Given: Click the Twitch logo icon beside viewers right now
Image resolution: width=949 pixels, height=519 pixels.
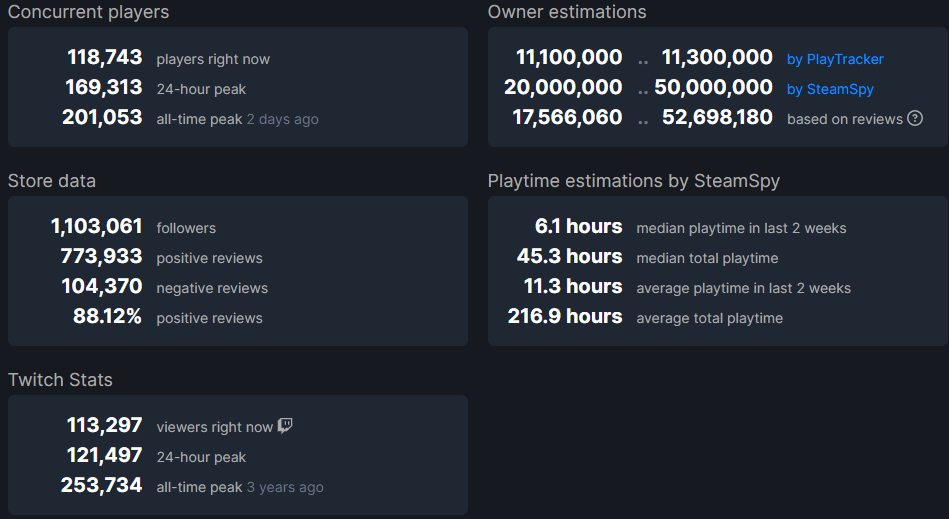Looking at the screenshot, I should (x=285, y=426).
